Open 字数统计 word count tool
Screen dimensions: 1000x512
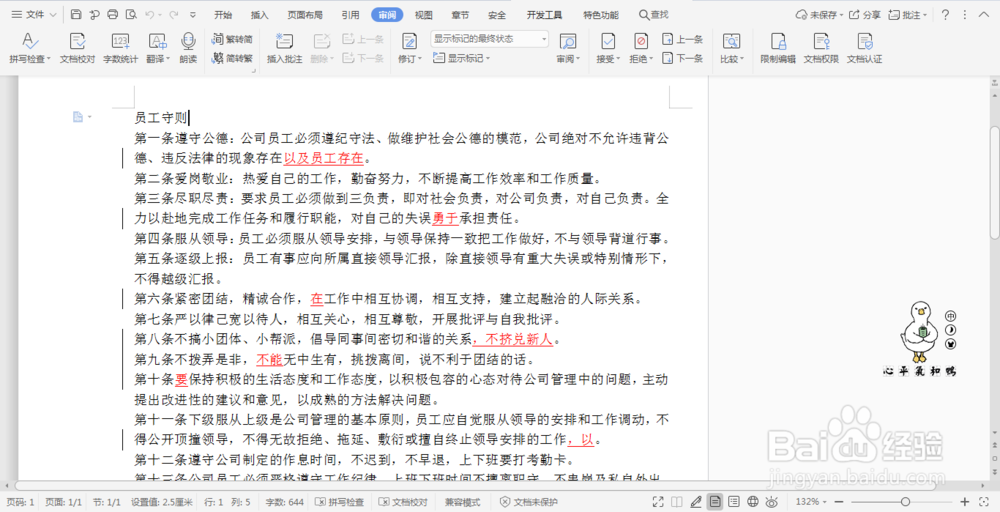coord(121,48)
